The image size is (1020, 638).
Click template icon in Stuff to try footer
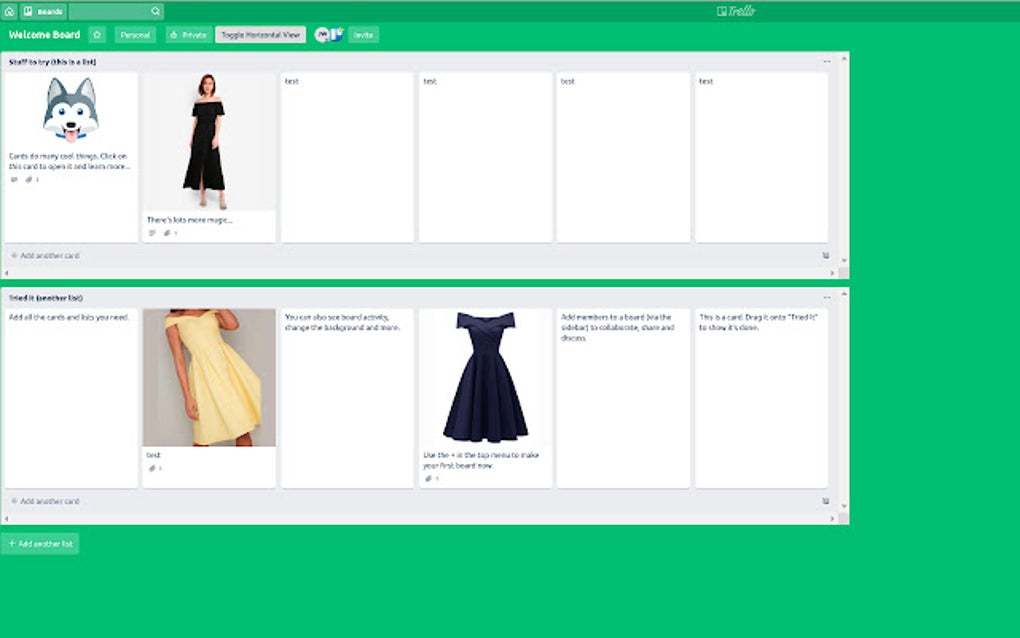[825, 256]
